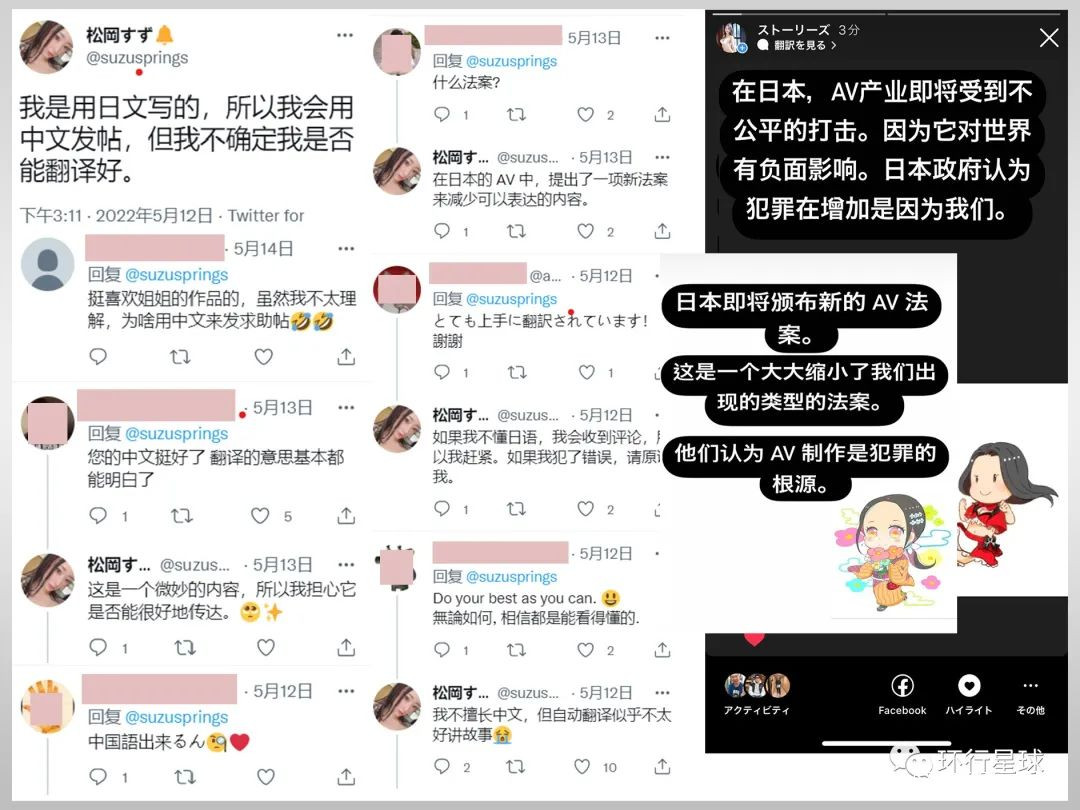Open more options on main 松岡すず tweet
Image resolution: width=1080 pixels, height=810 pixels.
(345, 35)
